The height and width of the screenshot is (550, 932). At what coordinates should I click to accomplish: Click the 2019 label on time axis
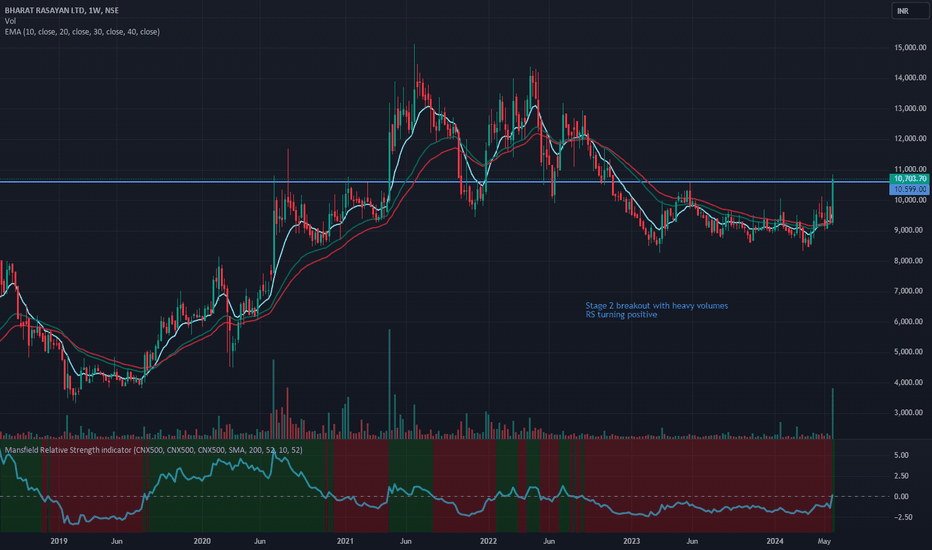tap(59, 541)
